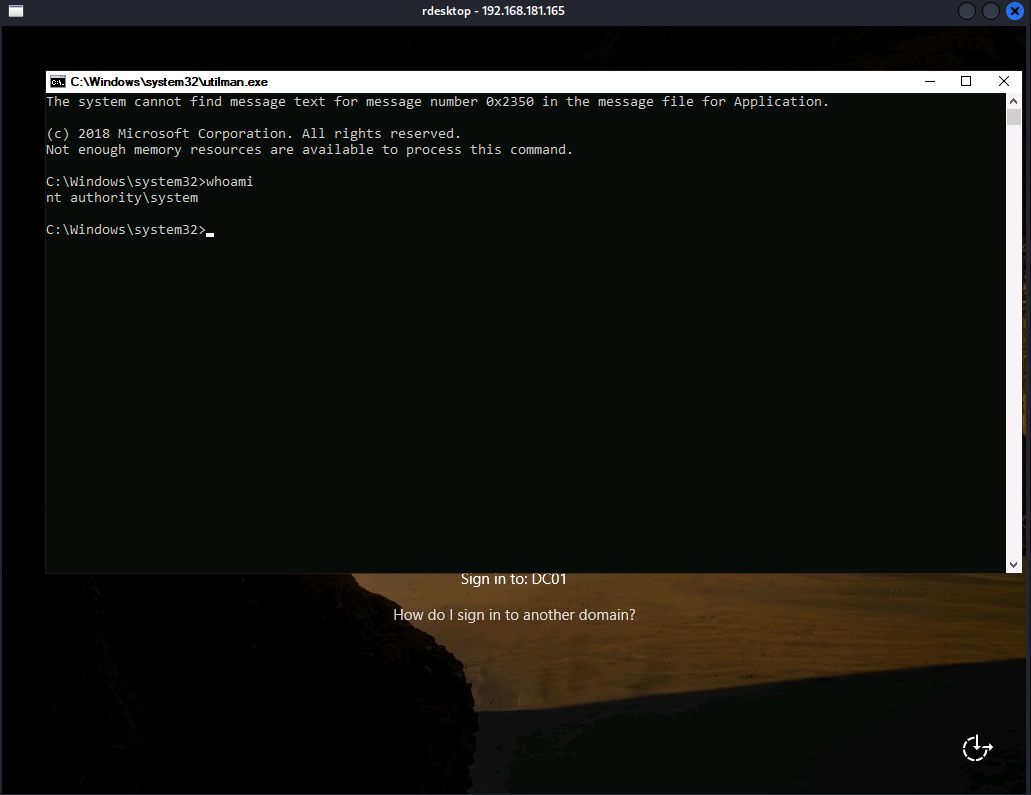Viewport: 1031px width, 795px height.
Task: Click the utilman.exe title bar text
Action: pos(169,82)
